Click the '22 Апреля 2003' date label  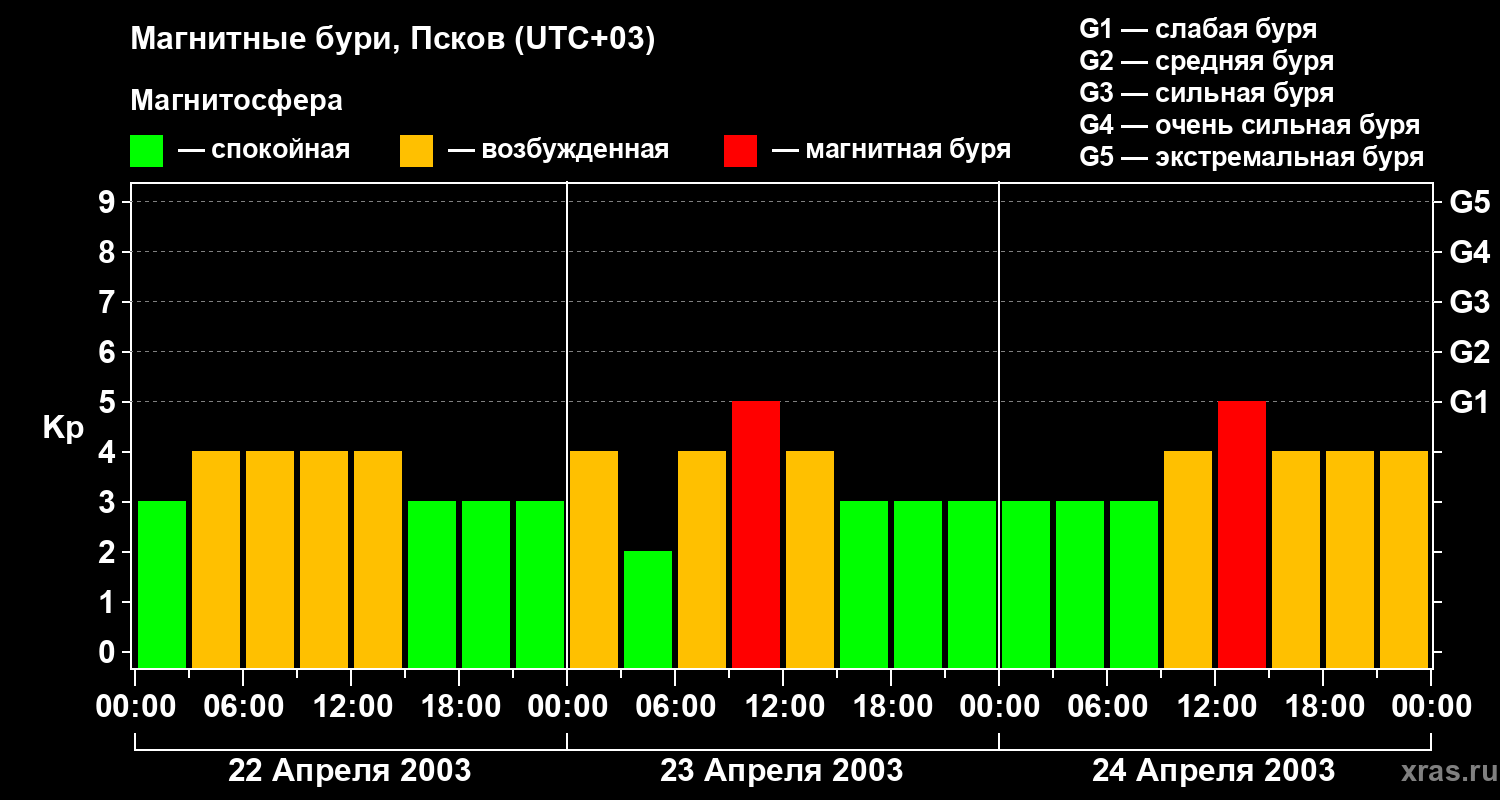pos(350,770)
